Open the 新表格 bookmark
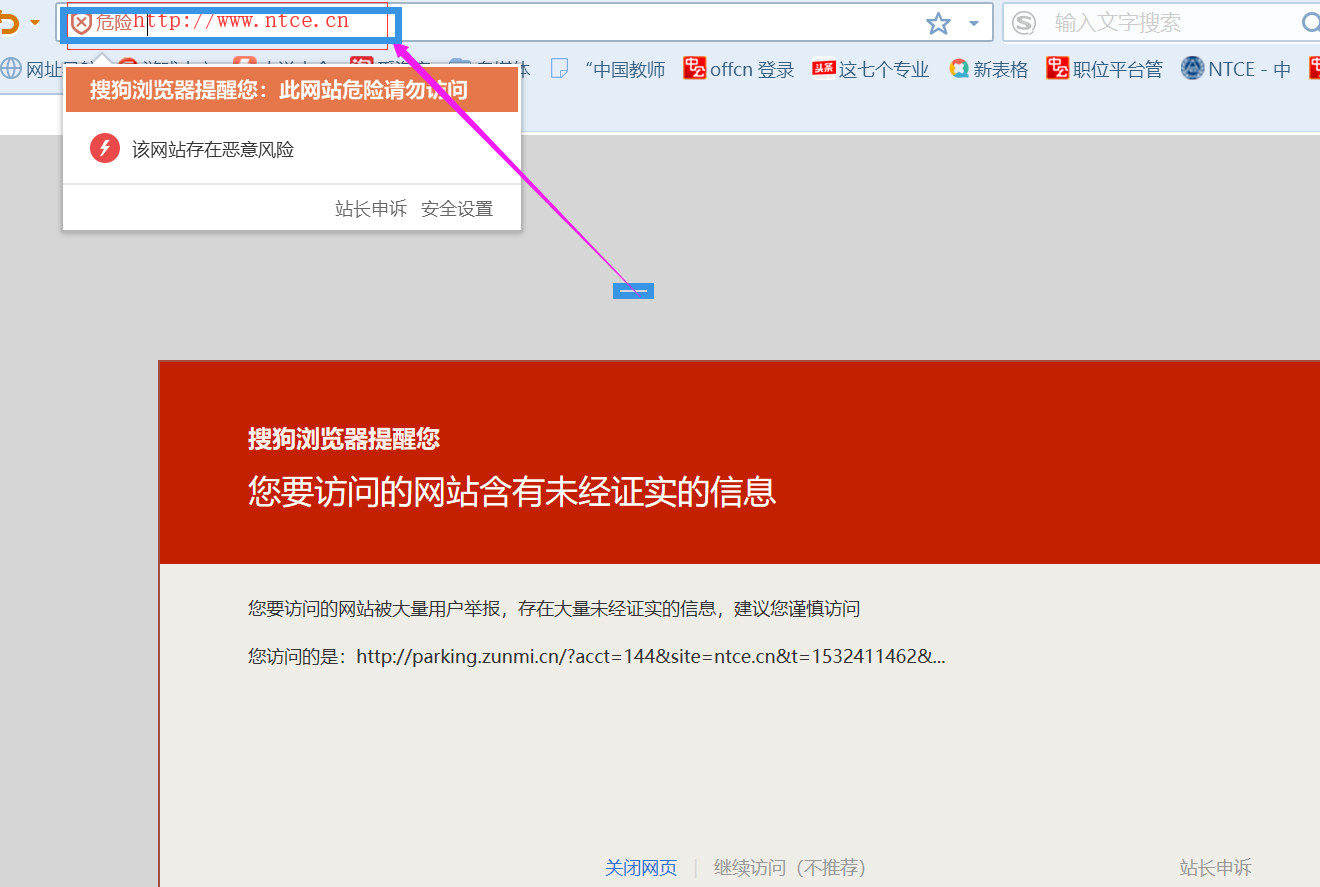The image size is (1320, 887). click(989, 69)
